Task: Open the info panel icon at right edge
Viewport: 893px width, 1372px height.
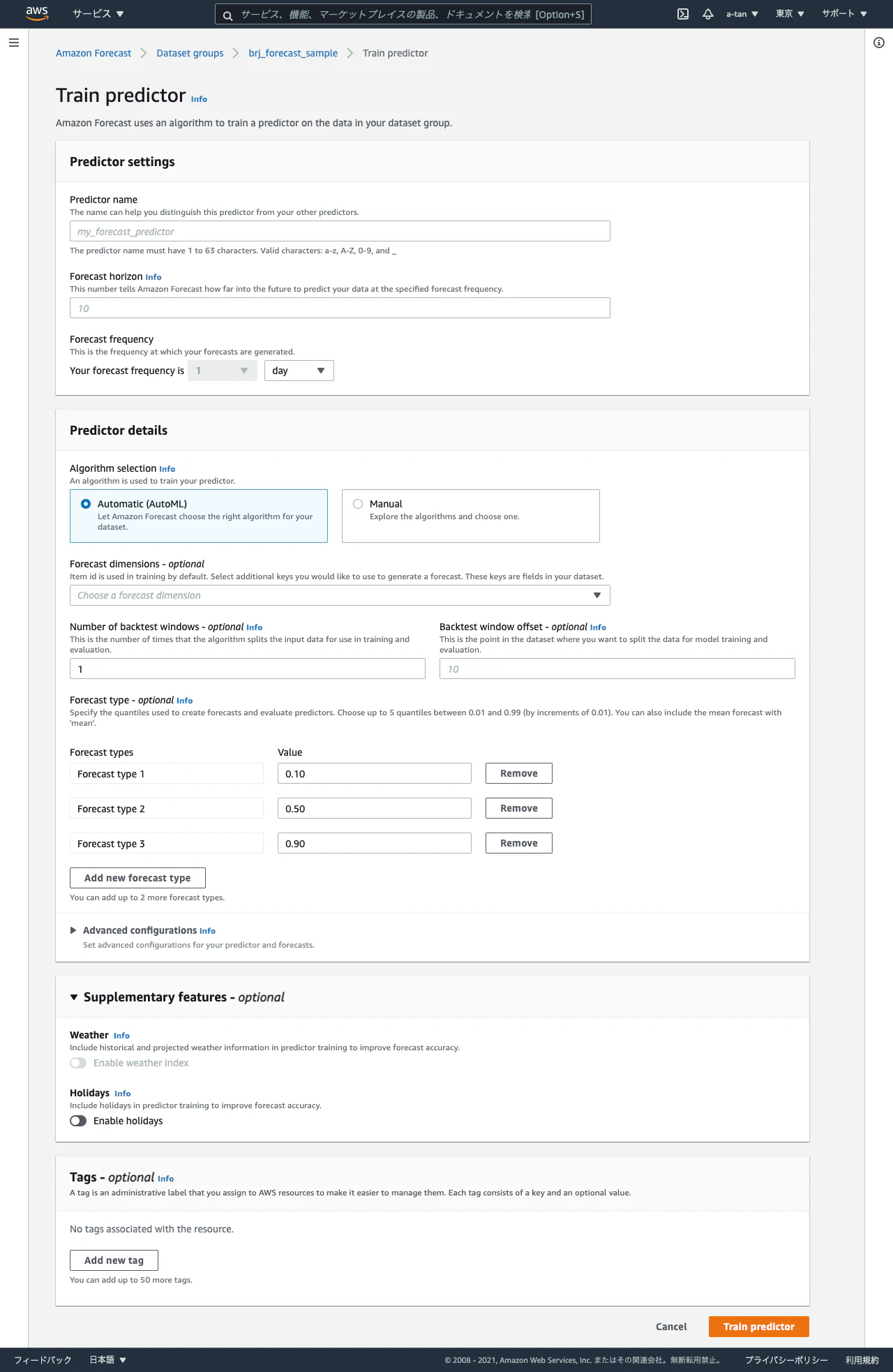Action: pos(879,43)
